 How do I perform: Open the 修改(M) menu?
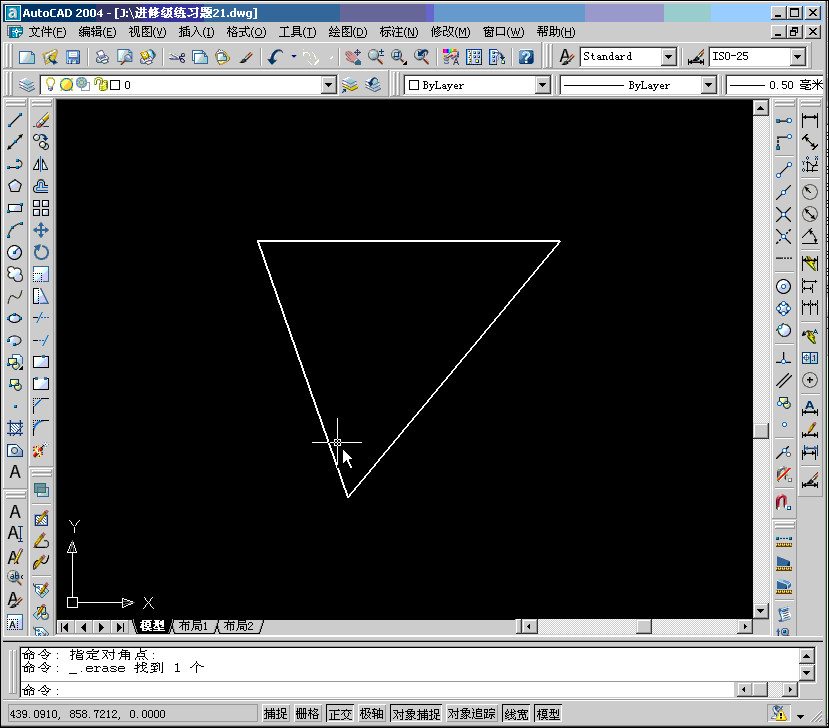(x=450, y=32)
